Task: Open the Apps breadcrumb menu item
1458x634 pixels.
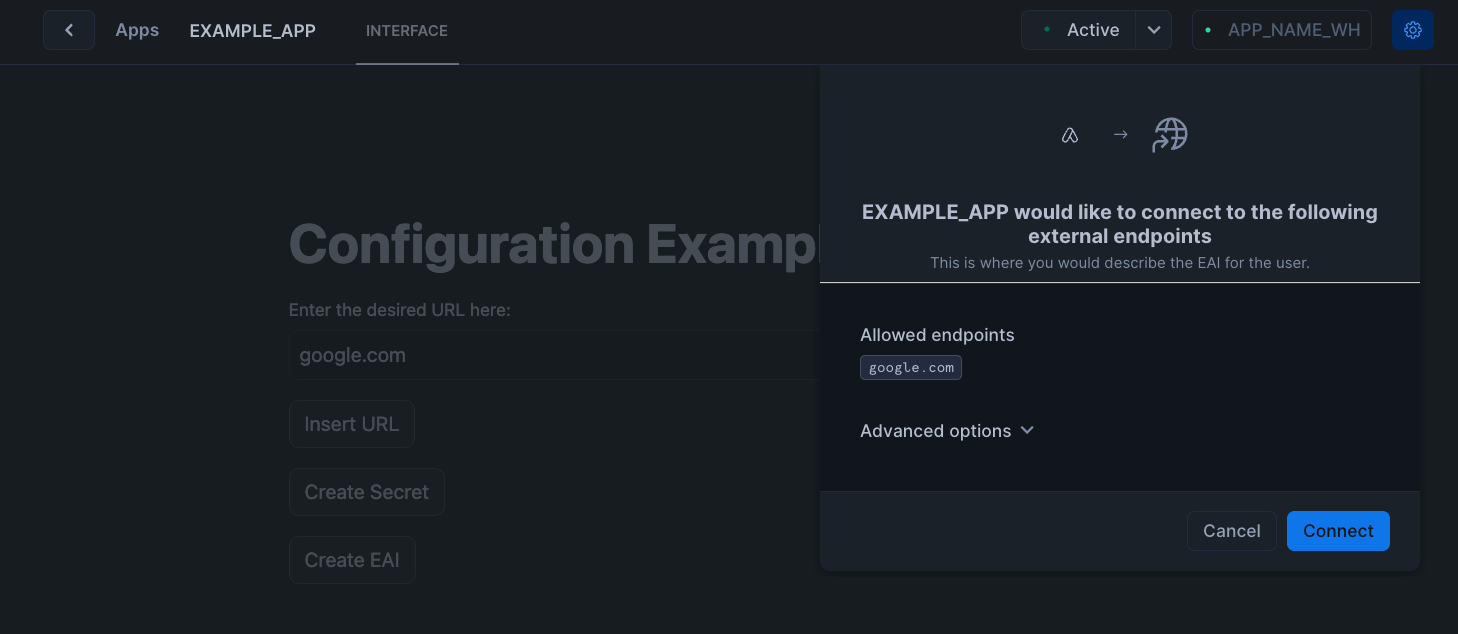Action: [137, 30]
